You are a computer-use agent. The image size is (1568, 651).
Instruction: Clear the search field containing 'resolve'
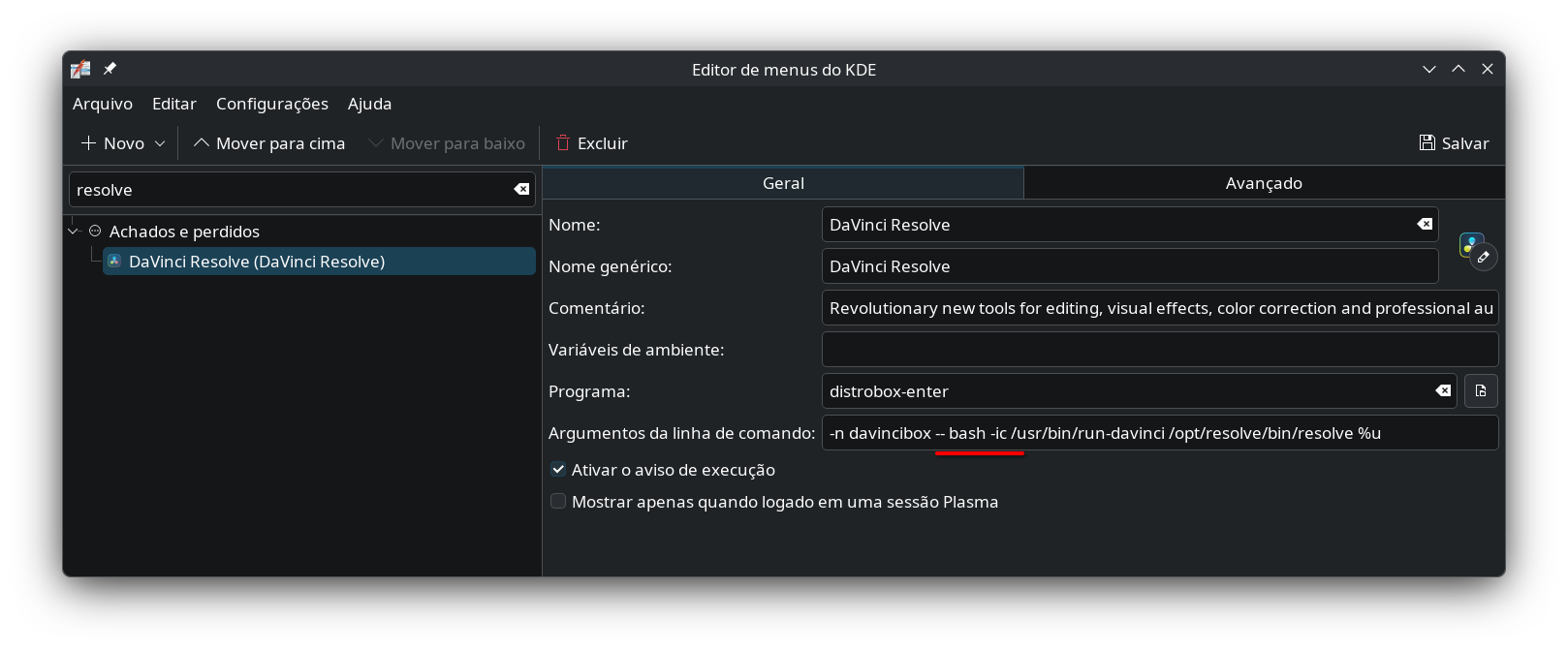521,190
